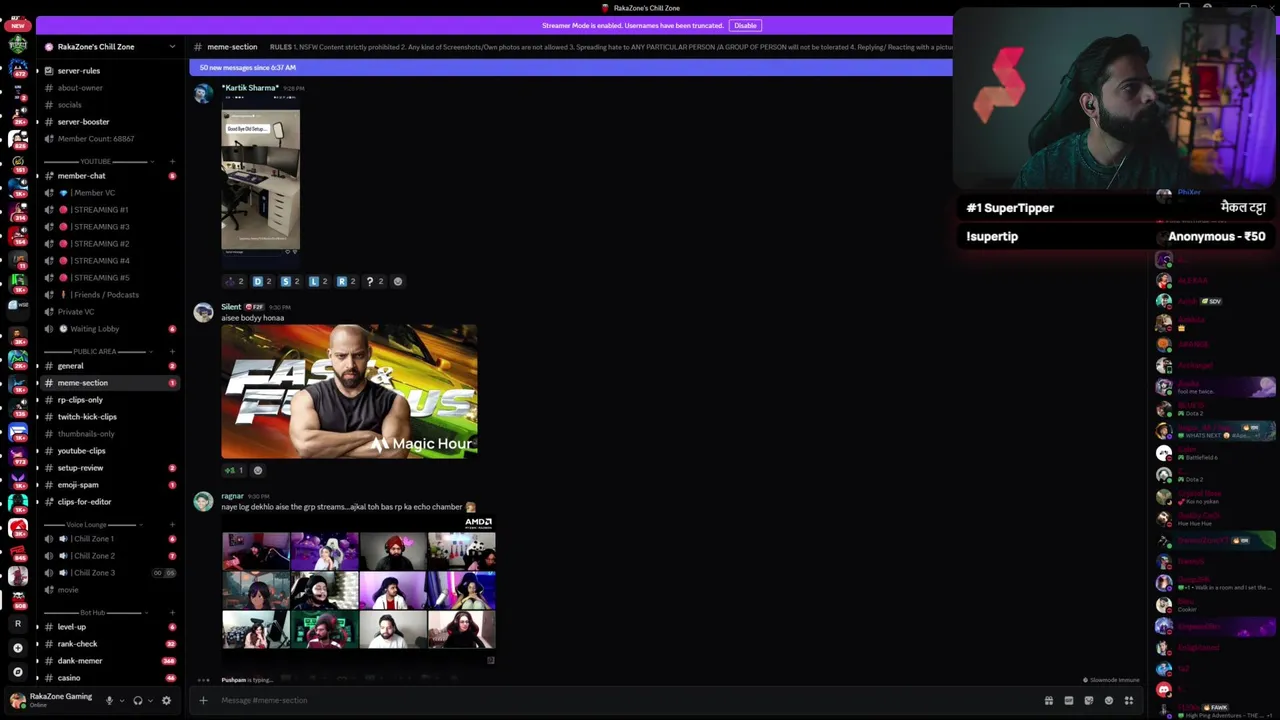Create a channel in the YOUTUBE category
The width and height of the screenshot is (1280, 720).
point(172,161)
